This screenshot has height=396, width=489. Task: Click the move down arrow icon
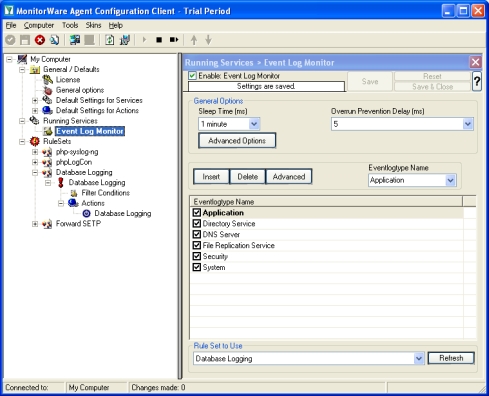coord(208,40)
